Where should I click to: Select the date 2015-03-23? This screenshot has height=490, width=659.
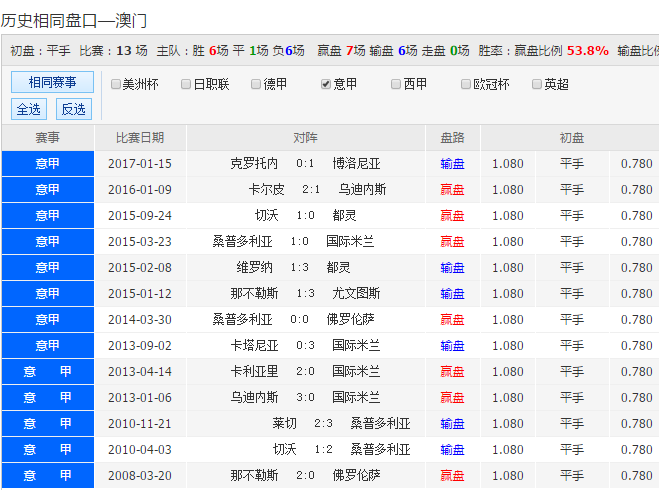(140, 242)
